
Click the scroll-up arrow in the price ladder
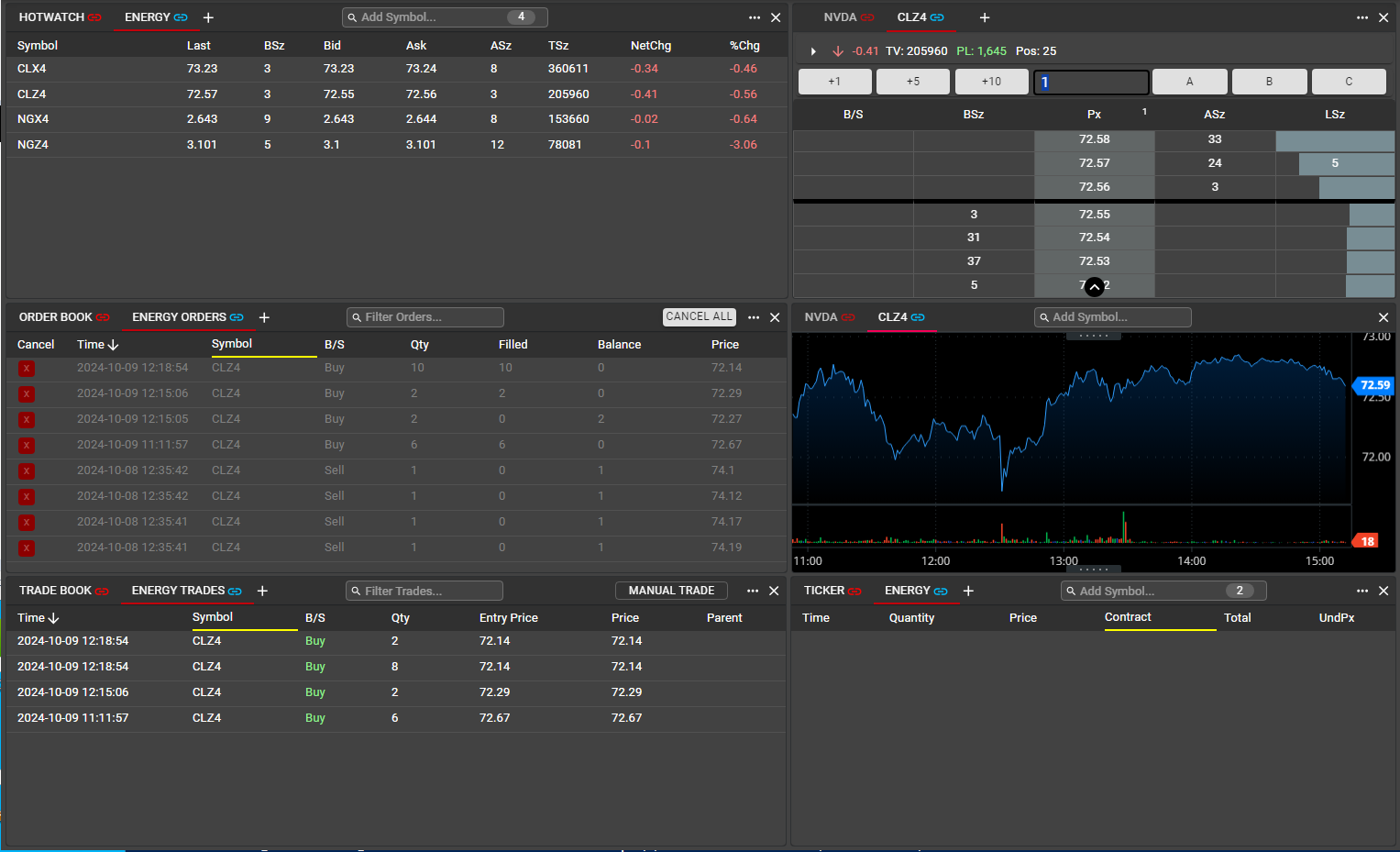(1094, 287)
